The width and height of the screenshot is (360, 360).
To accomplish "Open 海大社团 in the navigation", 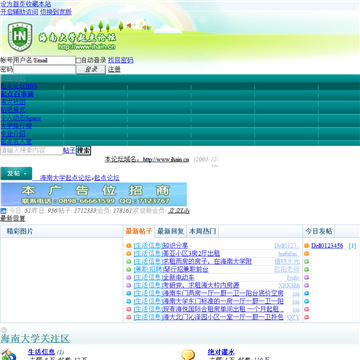I will (13, 102).
